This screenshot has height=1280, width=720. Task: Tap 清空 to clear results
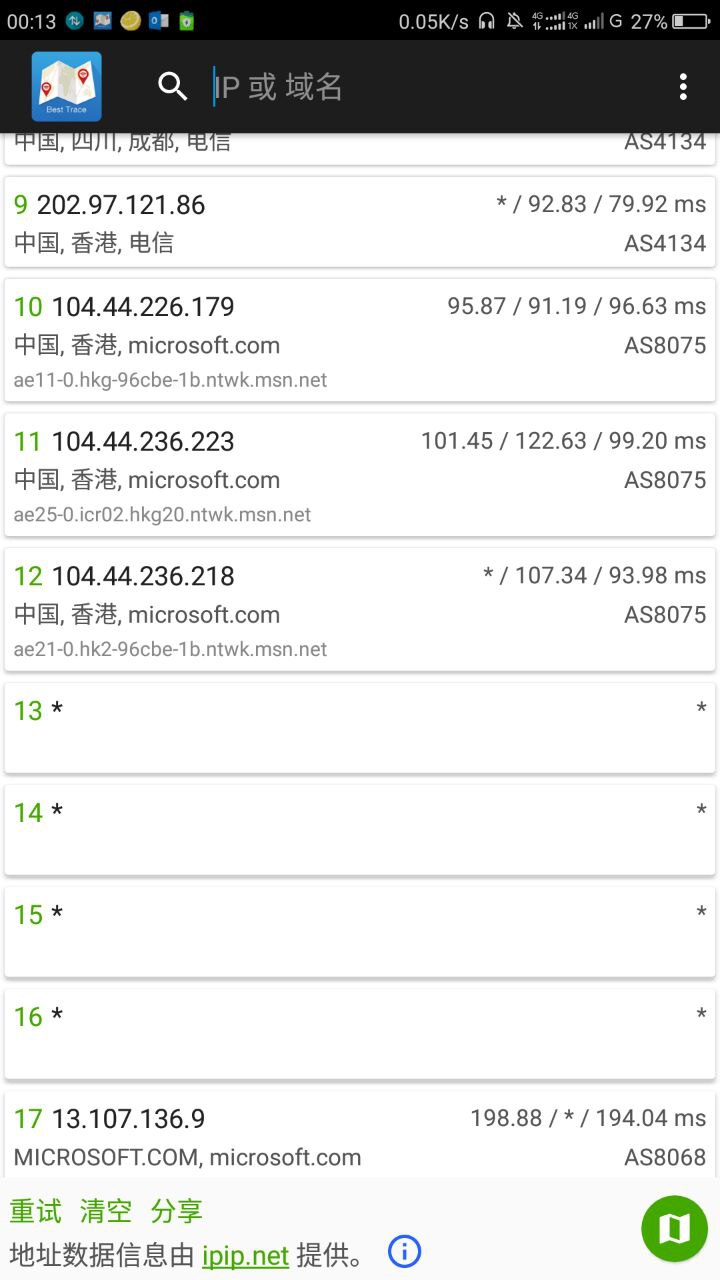point(106,1211)
